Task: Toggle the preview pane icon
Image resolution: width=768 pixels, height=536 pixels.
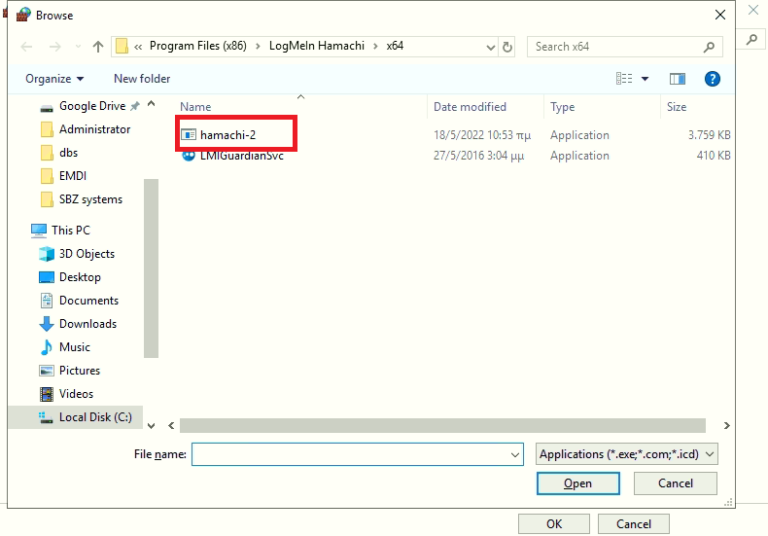Action: pyautogui.click(x=677, y=79)
